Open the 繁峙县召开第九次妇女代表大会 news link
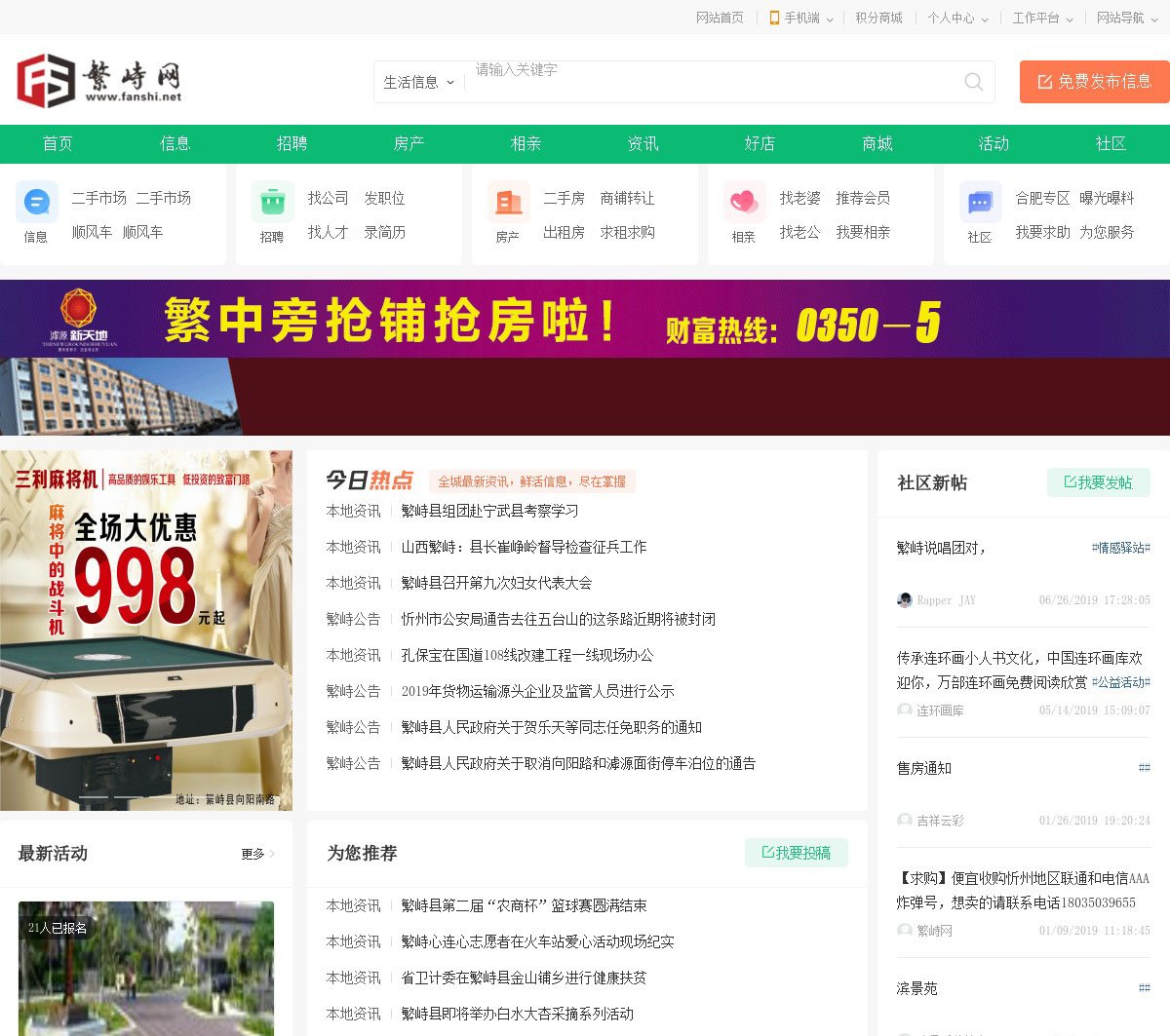 (496, 583)
